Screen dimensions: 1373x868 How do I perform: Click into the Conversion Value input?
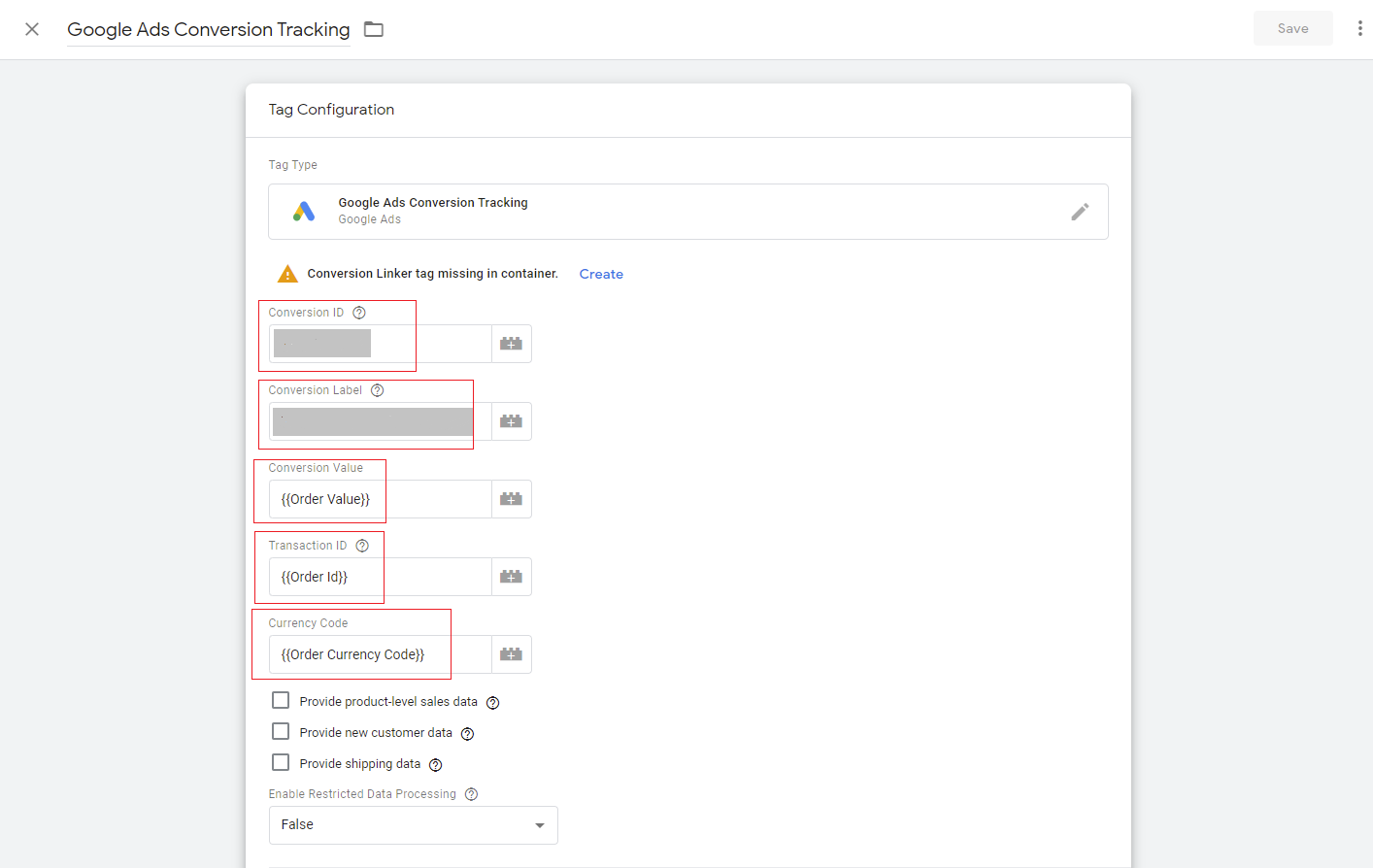click(x=380, y=499)
